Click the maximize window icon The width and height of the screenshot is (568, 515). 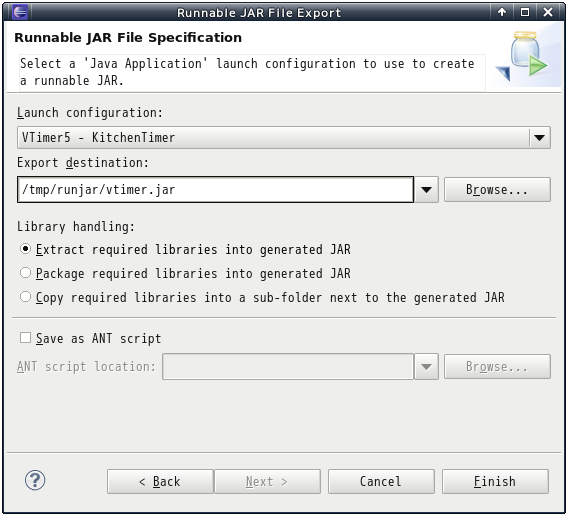tap(525, 12)
